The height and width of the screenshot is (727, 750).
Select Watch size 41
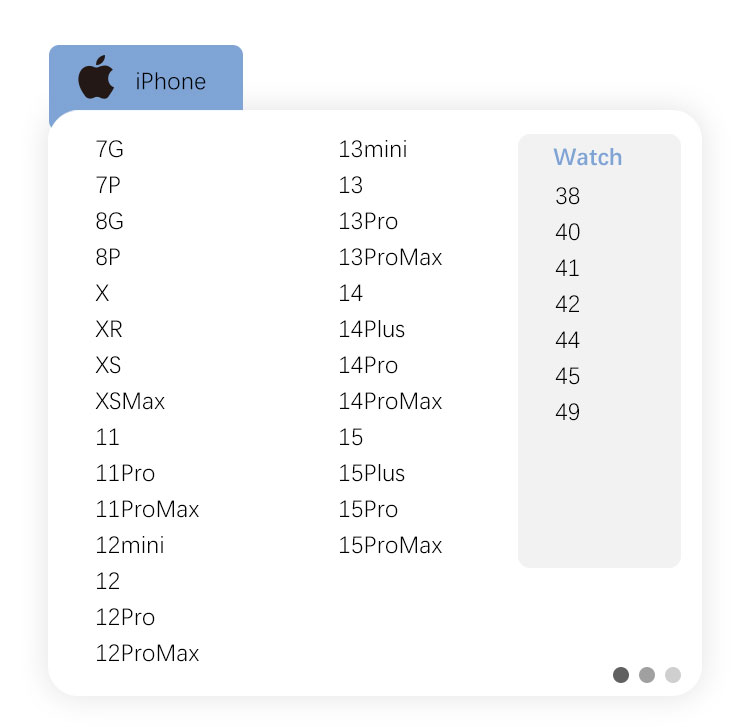pyautogui.click(x=567, y=269)
